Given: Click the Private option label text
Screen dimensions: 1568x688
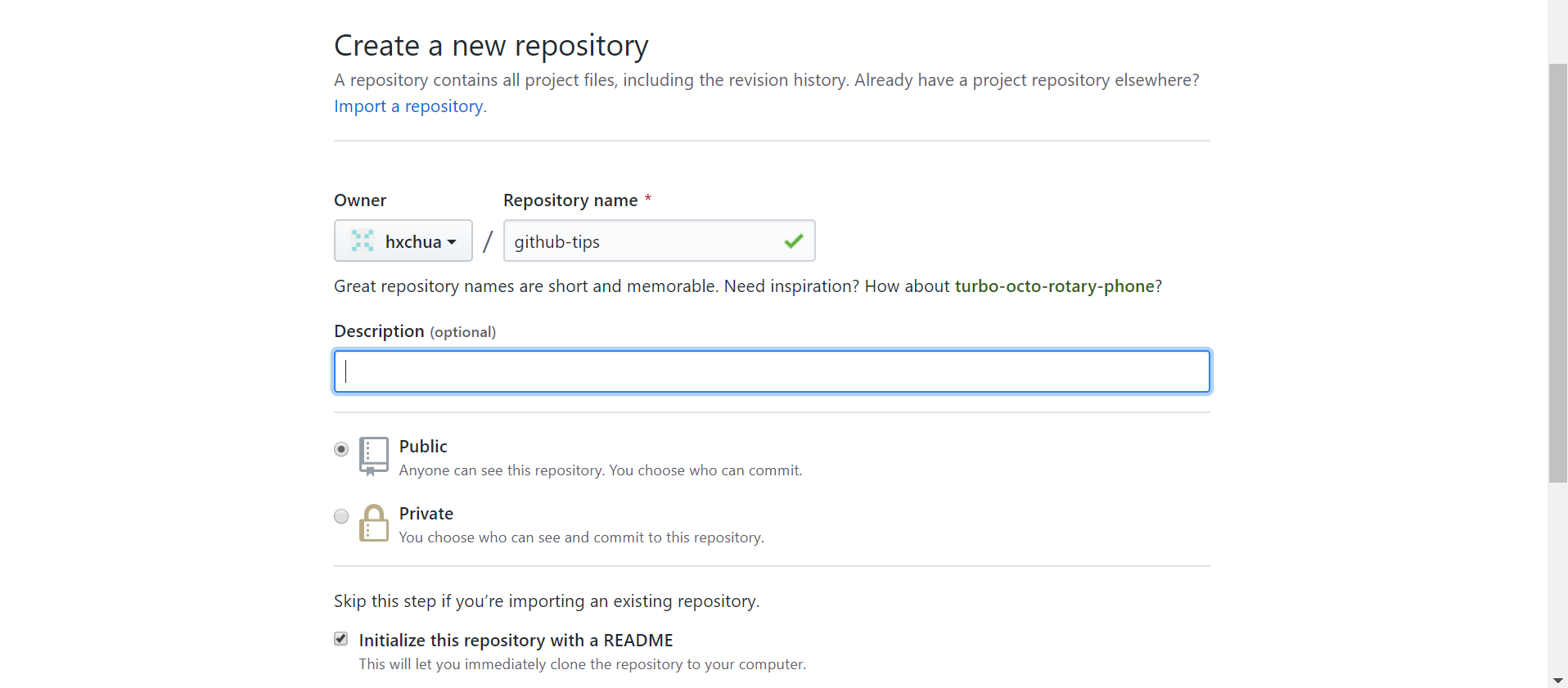Looking at the screenshot, I should (x=426, y=514).
